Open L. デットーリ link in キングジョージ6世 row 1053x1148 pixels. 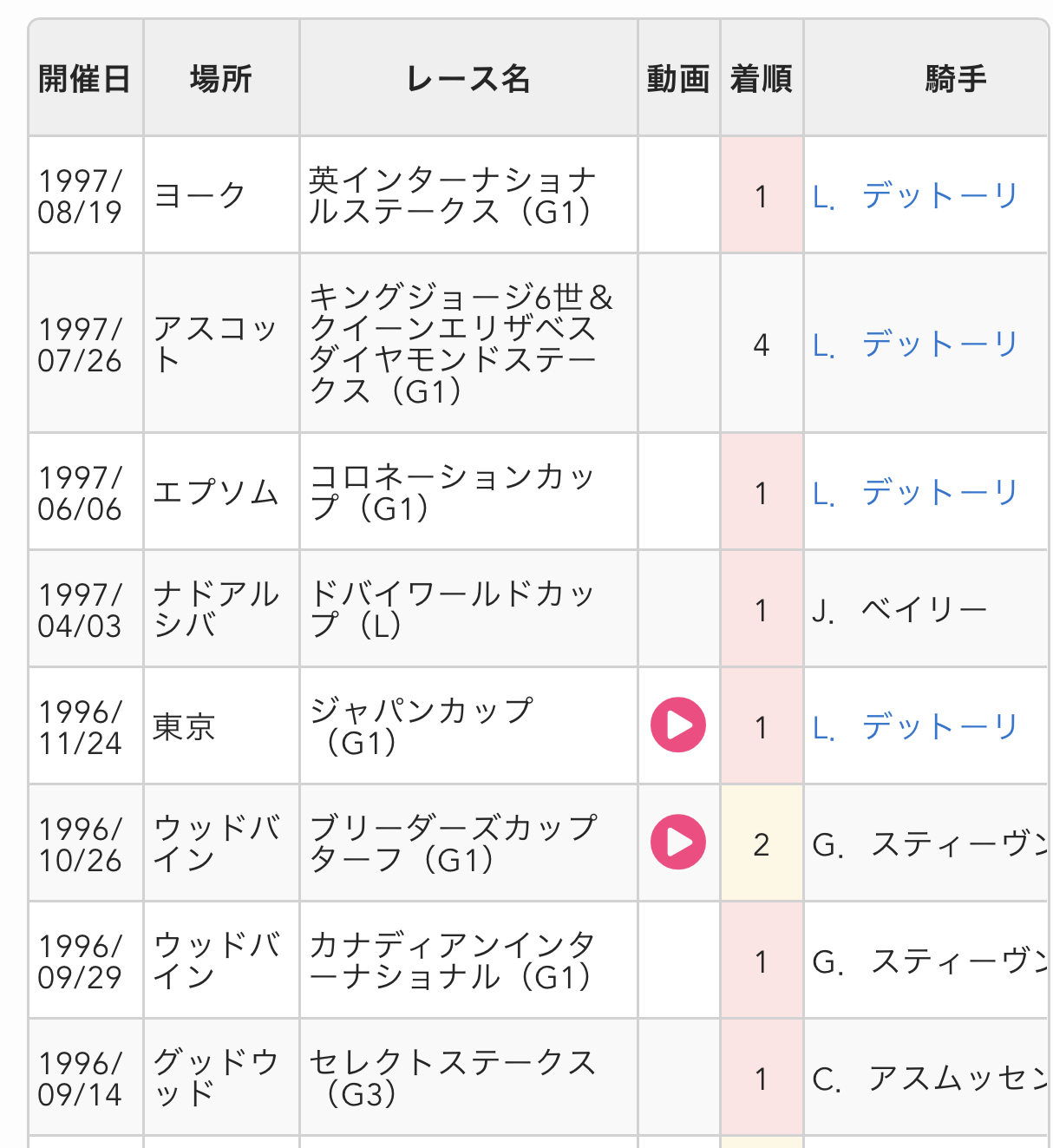pos(914,344)
